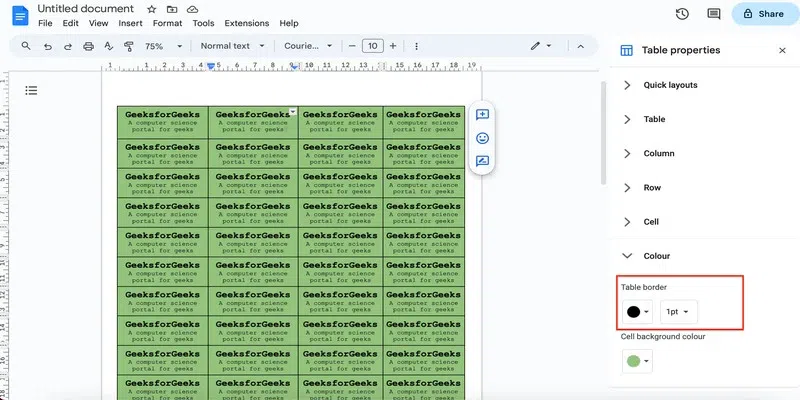The image size is (800, 400).
Task: Edit the font size field
Action: (x=372, y=46)
